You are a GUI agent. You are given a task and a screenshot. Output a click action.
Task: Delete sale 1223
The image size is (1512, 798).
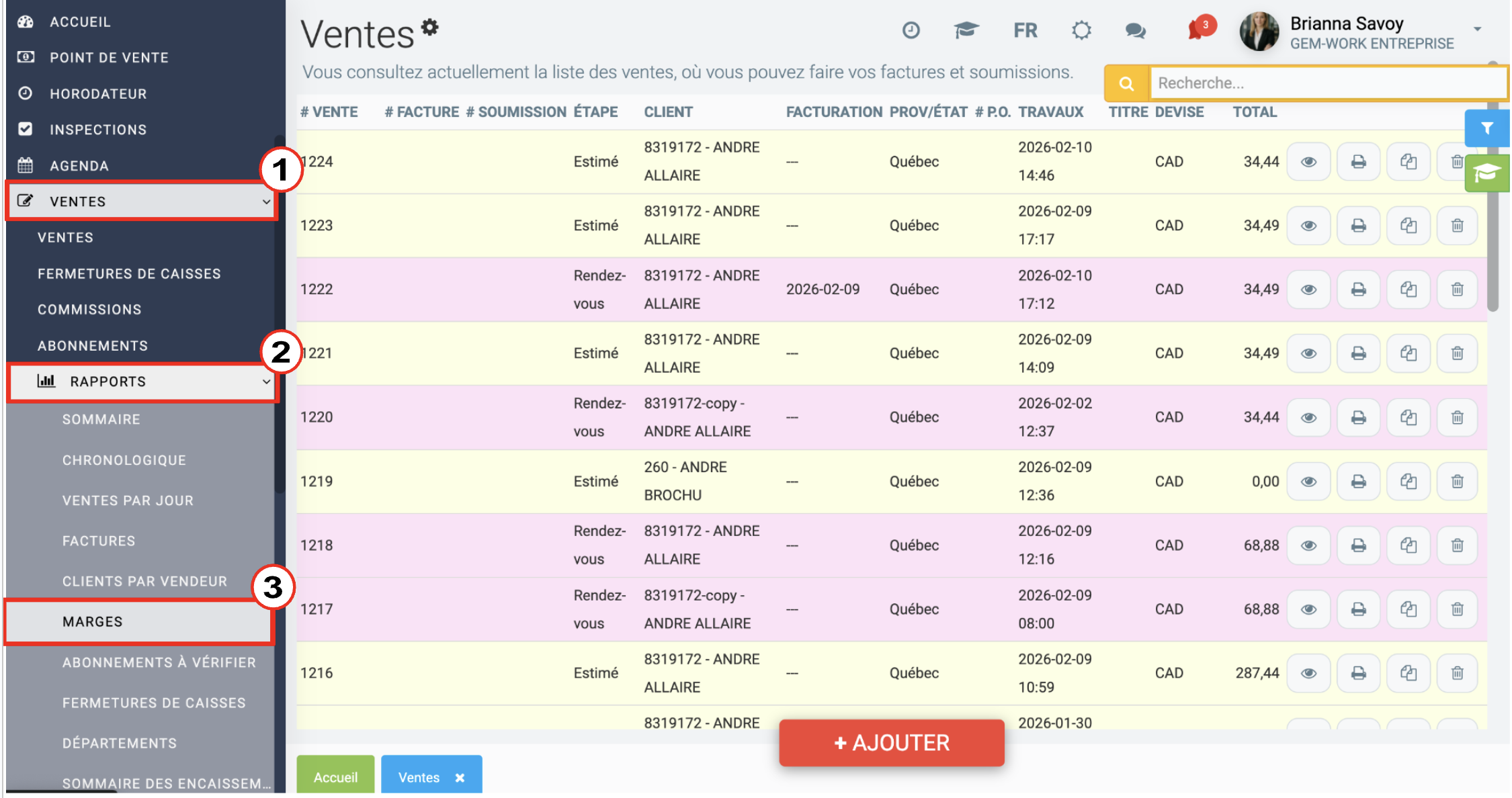(1457, 226)
